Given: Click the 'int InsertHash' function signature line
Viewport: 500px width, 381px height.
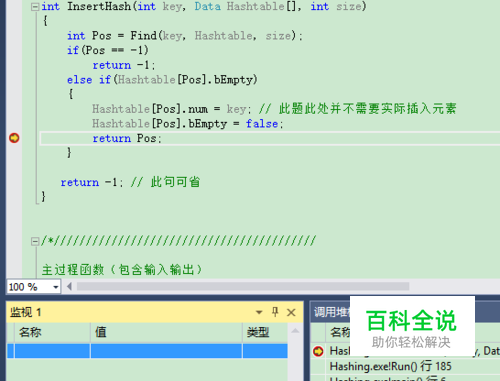Looking at the screenshot, I should 204,7.
